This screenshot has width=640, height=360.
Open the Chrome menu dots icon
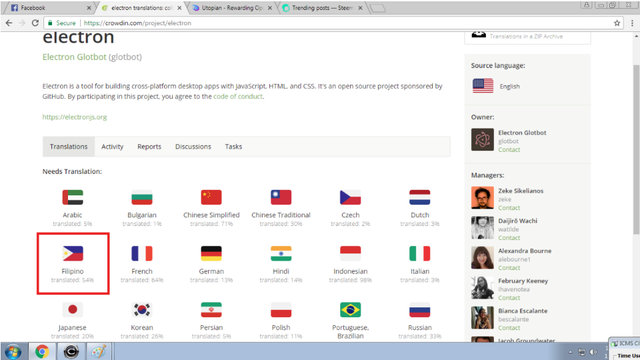coord(632,23)
